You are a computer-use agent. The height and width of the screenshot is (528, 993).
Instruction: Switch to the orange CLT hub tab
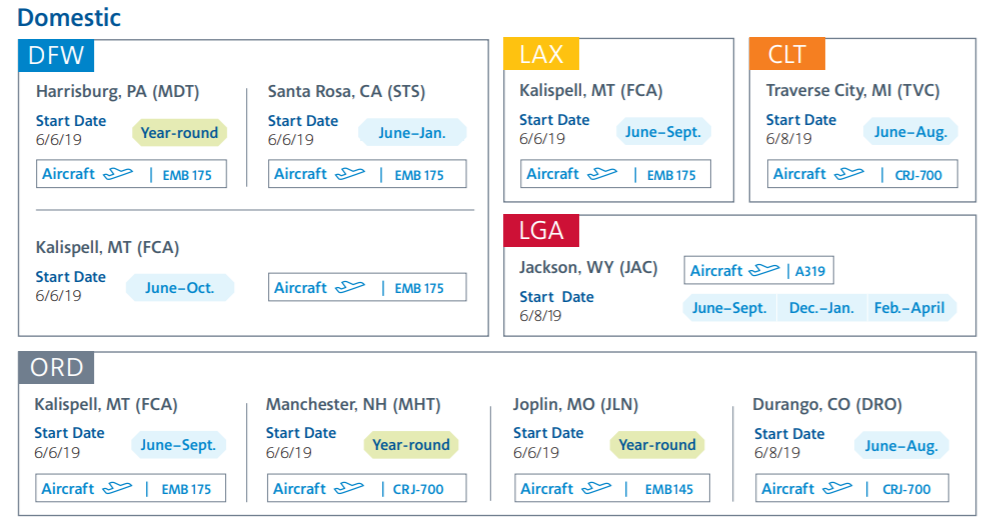tap(787, 55)
